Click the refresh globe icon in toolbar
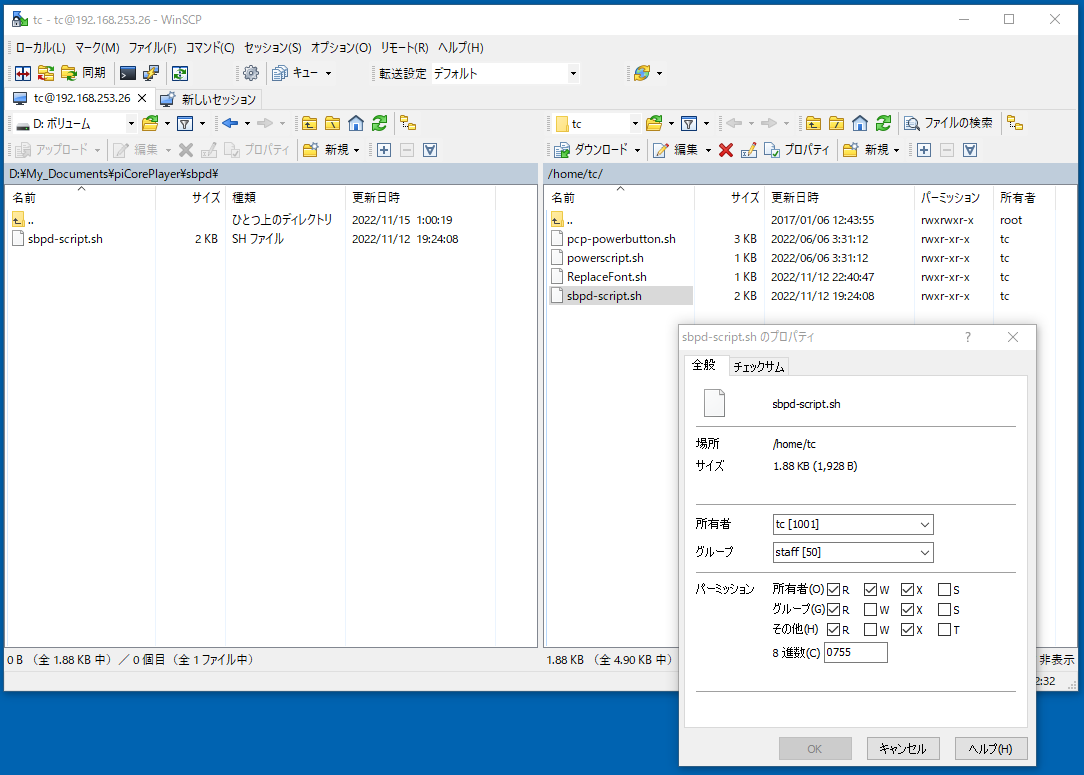The width and height of the screenshot is (1084, 775). point(642,73)
